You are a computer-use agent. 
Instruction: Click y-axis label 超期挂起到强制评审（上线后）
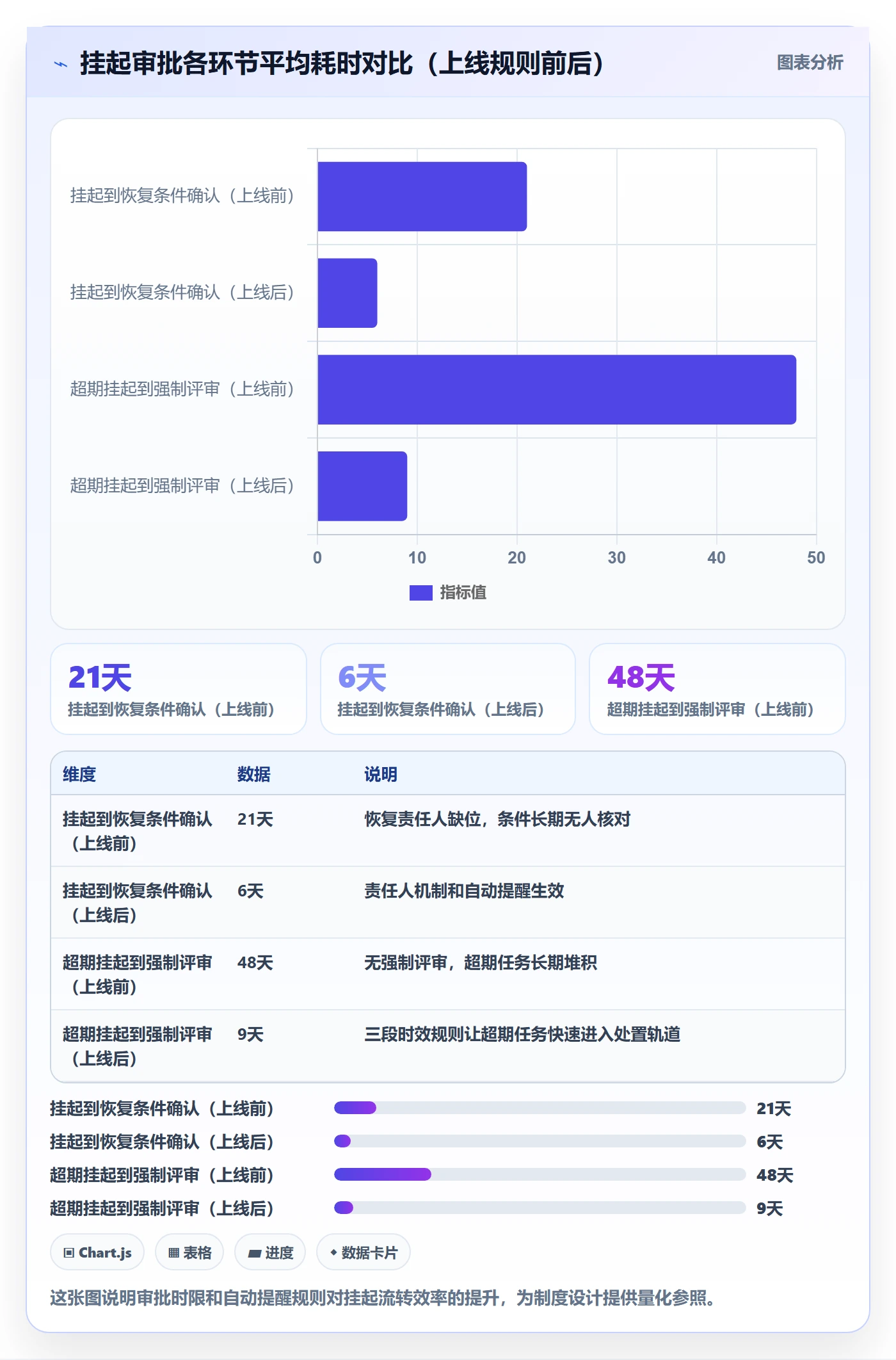pyautogui.click(x=182, y=486)
